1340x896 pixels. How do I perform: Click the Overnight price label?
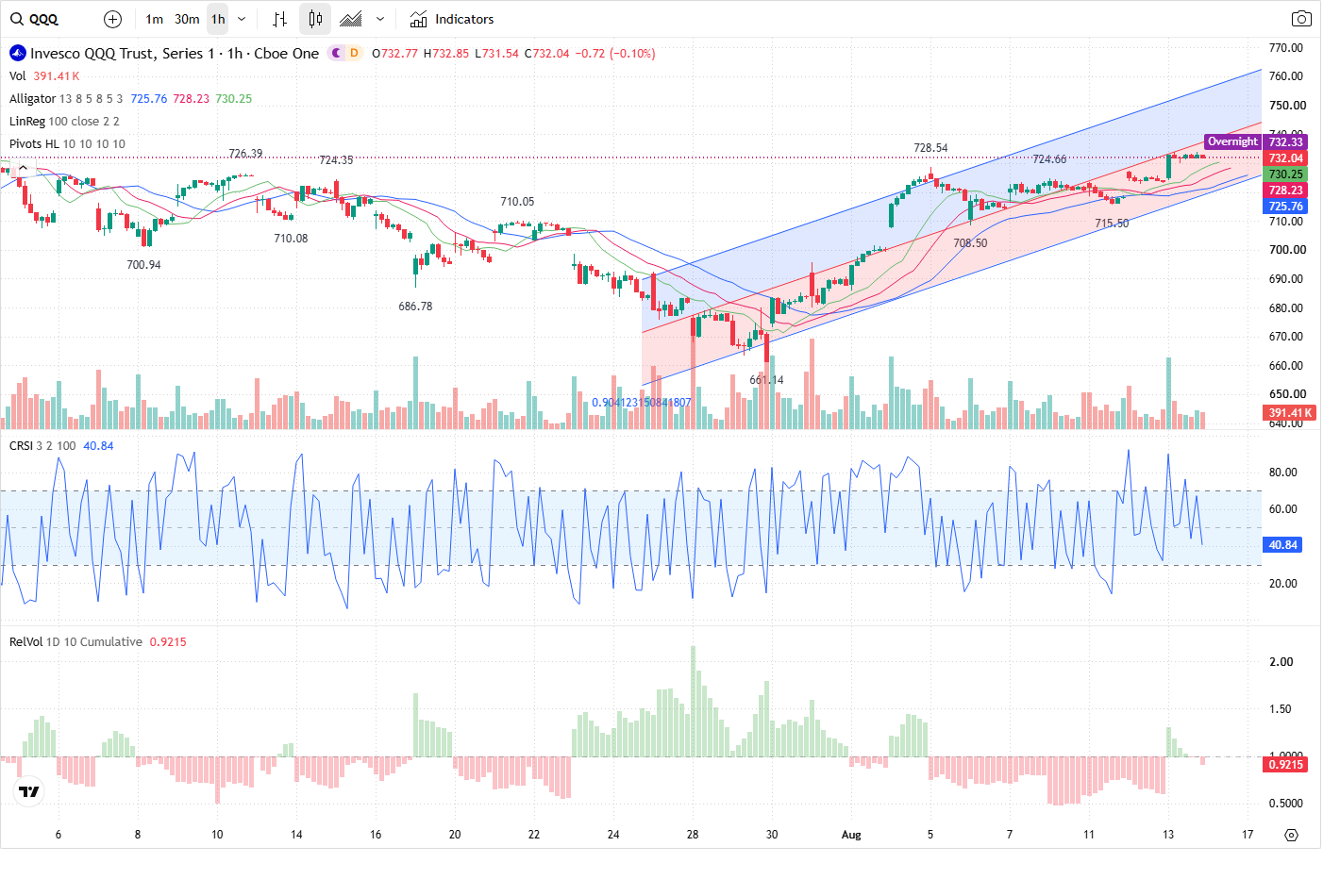point(1232,141)
